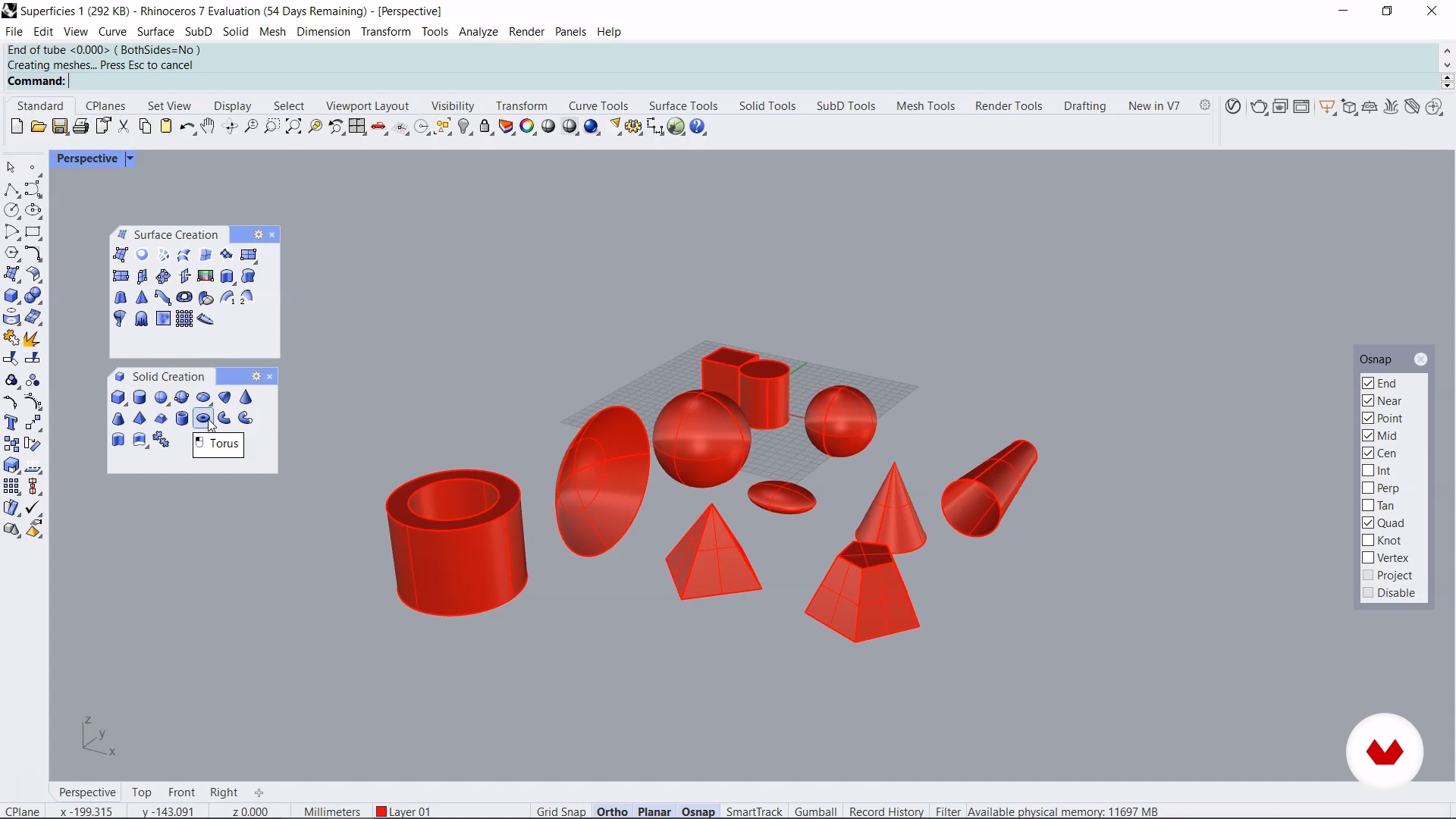Screen dimensions: 1456x819
Task: Enable the Knot osnap checkbox
Action: click(1368, 540)
